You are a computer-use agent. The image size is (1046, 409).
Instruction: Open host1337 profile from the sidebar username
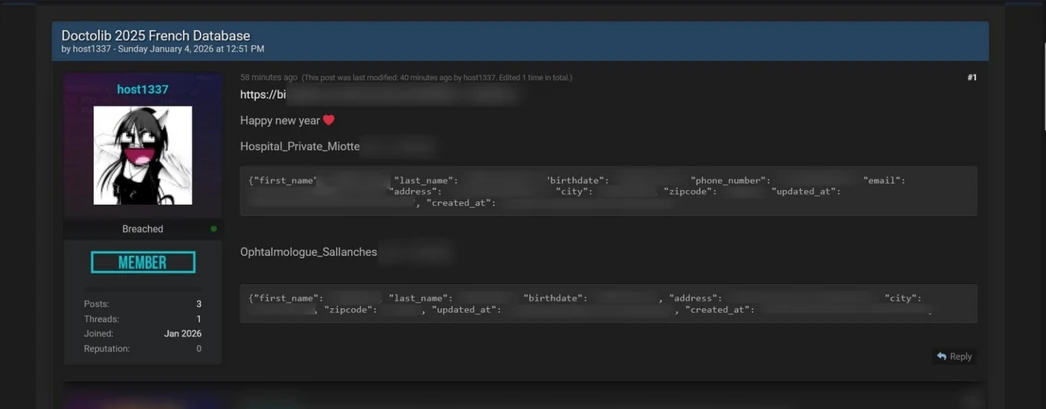click(143, 90)
